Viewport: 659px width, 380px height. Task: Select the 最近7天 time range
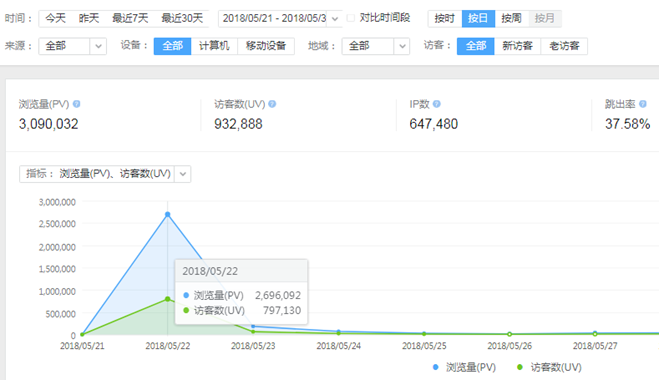coord(130,18)
